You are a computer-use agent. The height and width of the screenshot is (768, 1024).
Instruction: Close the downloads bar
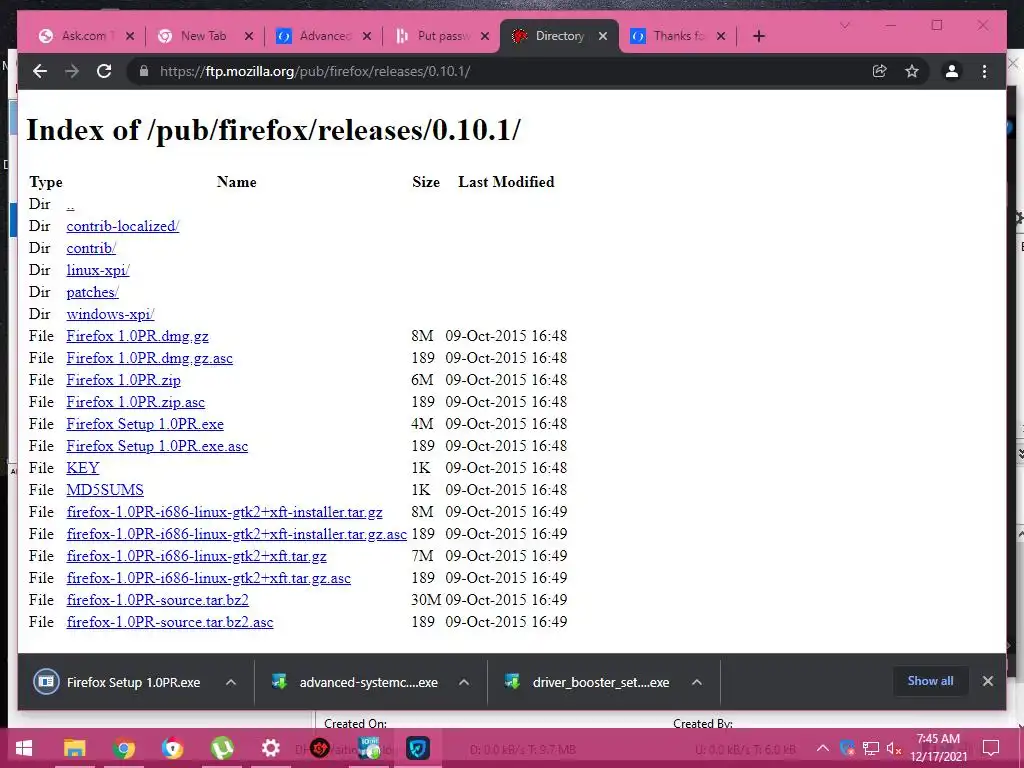point(987,681)
